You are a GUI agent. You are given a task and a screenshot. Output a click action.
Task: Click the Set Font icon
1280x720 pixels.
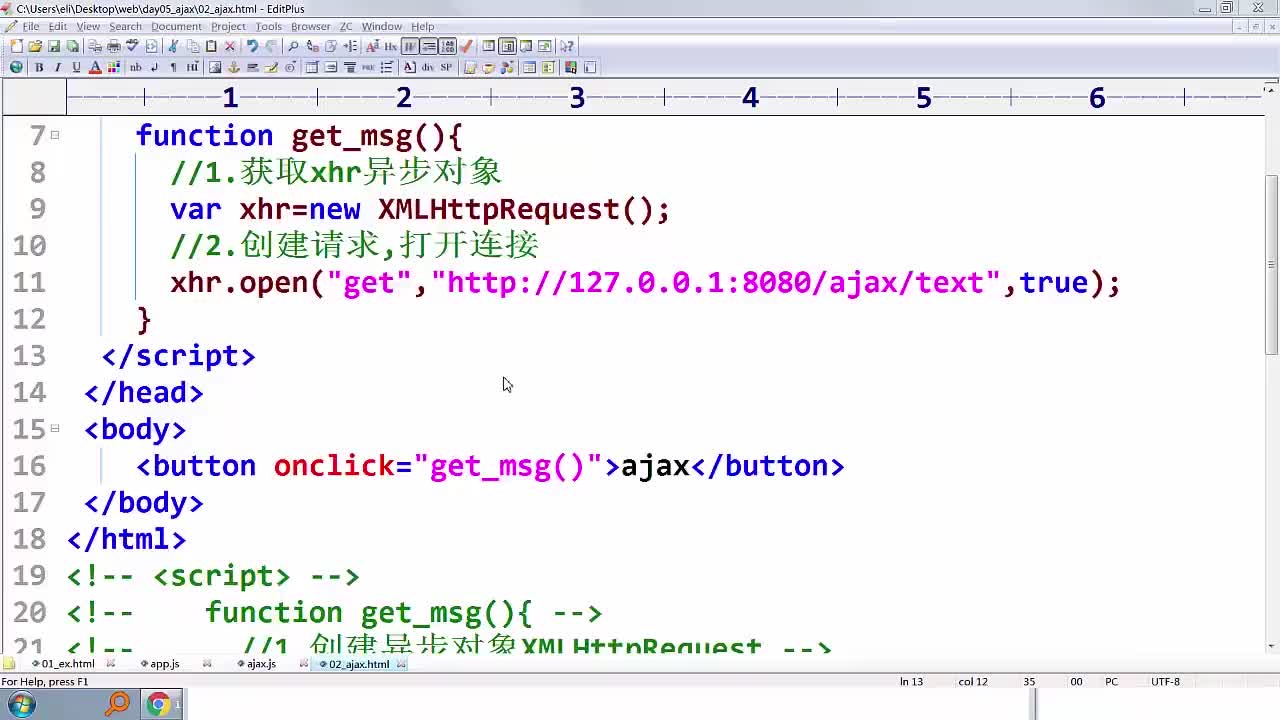coord(373,46)
